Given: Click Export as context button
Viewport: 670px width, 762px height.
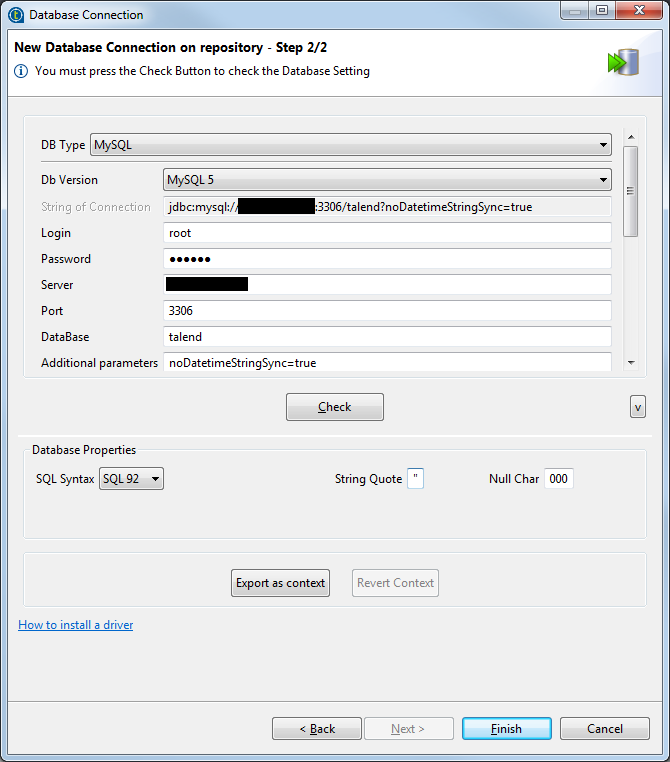Looking at the screenshot, I should coord(280,583).
